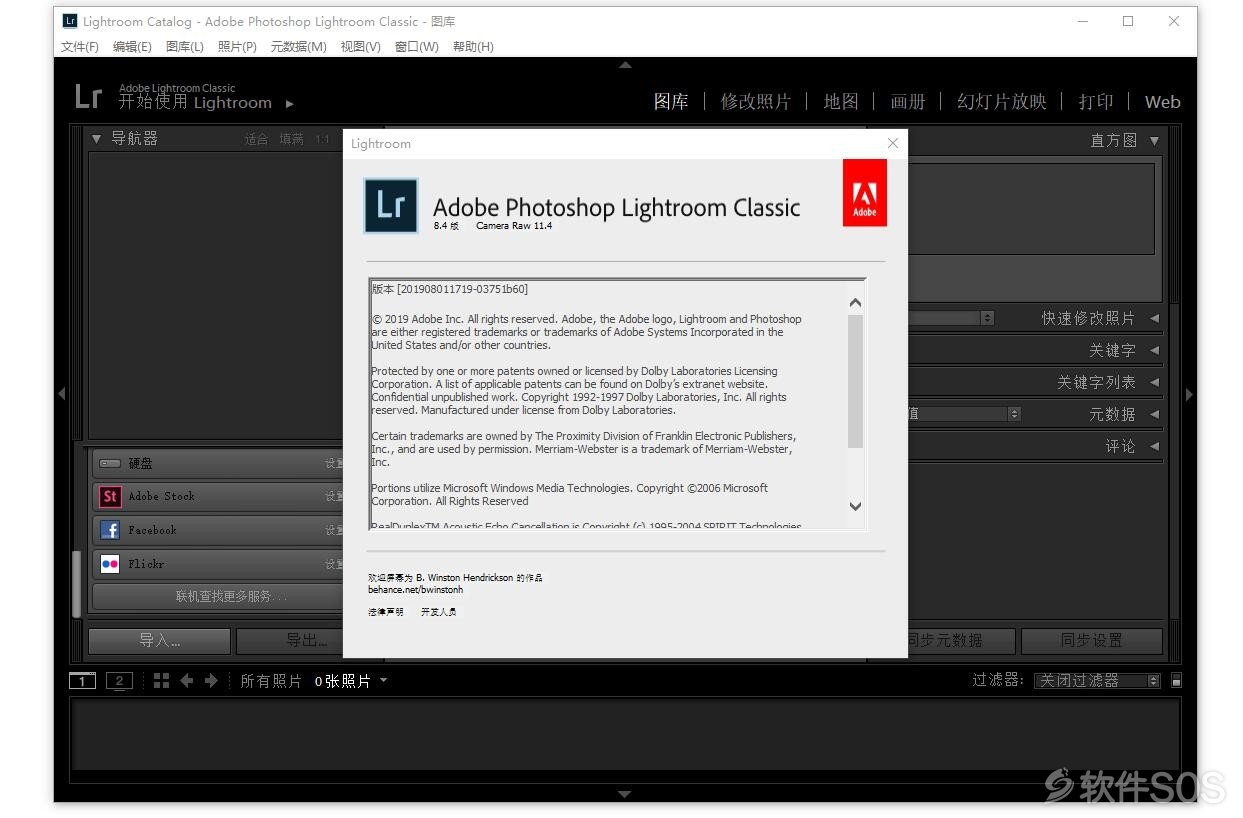Open the dropdown arrow after 0张照片
The height and width of the screenshot is (818, 1243).
(x=383, y=681)
